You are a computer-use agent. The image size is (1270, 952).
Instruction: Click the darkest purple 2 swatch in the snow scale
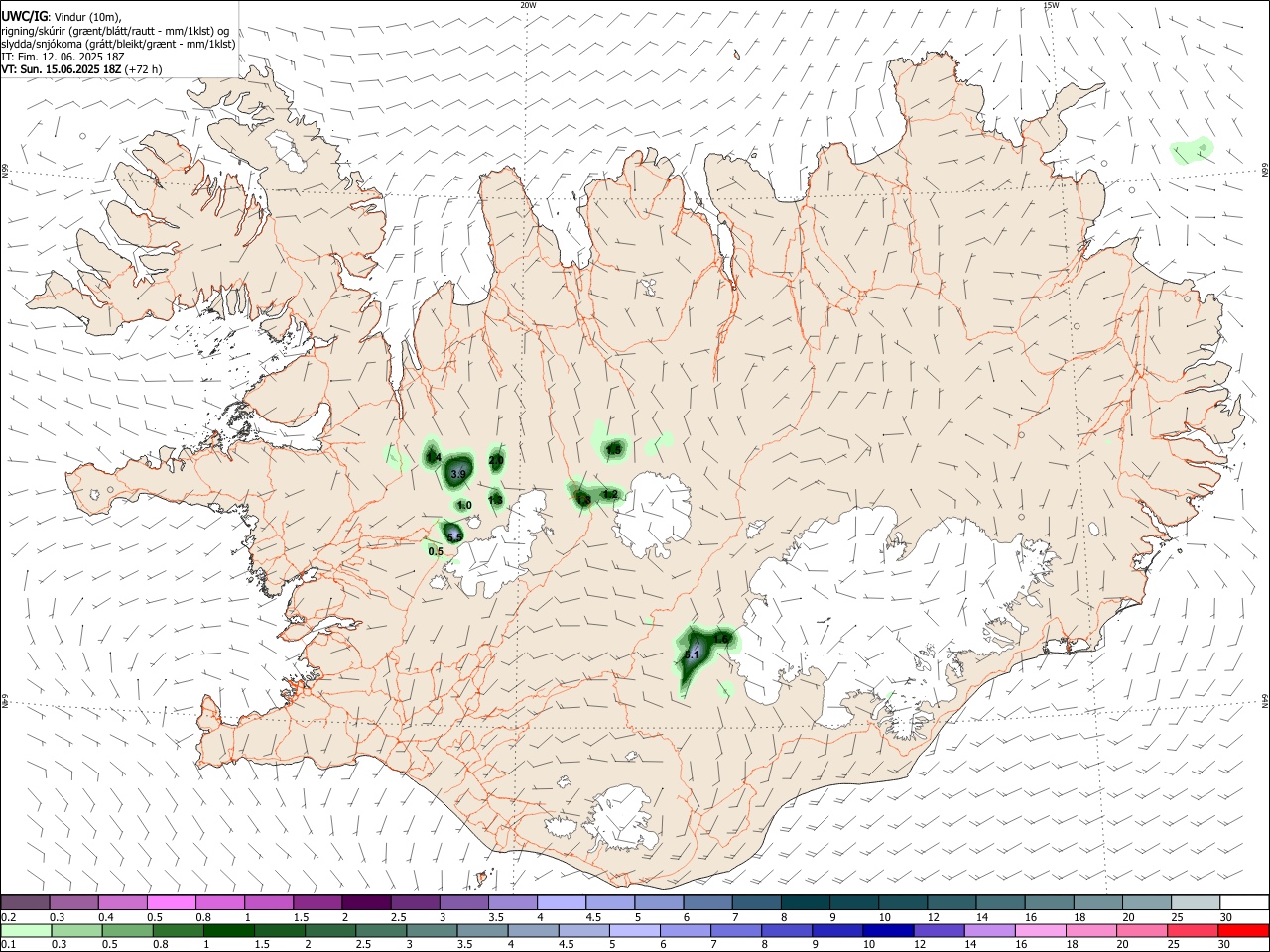[x=366, y=903]
